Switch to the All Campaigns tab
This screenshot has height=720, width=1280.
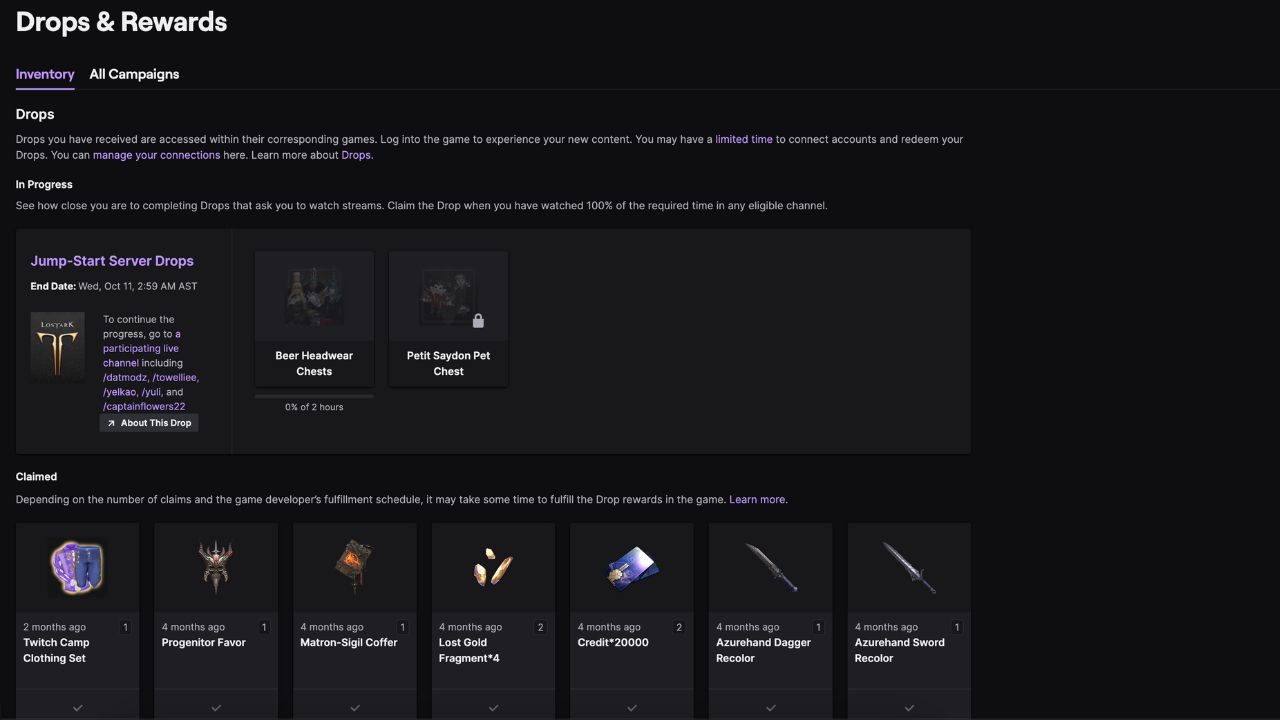134,74
